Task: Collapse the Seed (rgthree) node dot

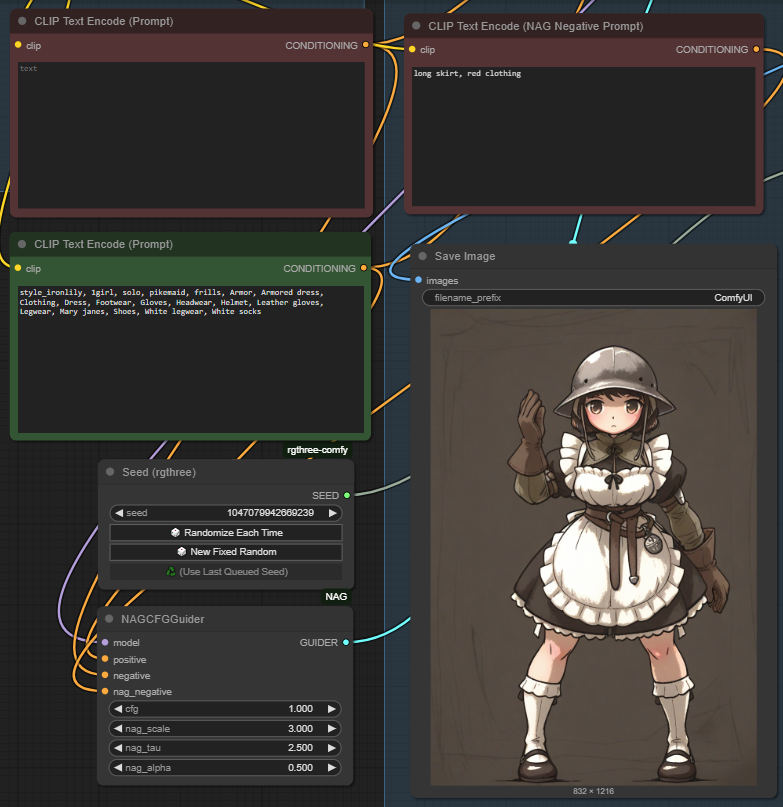Action: coord(110,472)
